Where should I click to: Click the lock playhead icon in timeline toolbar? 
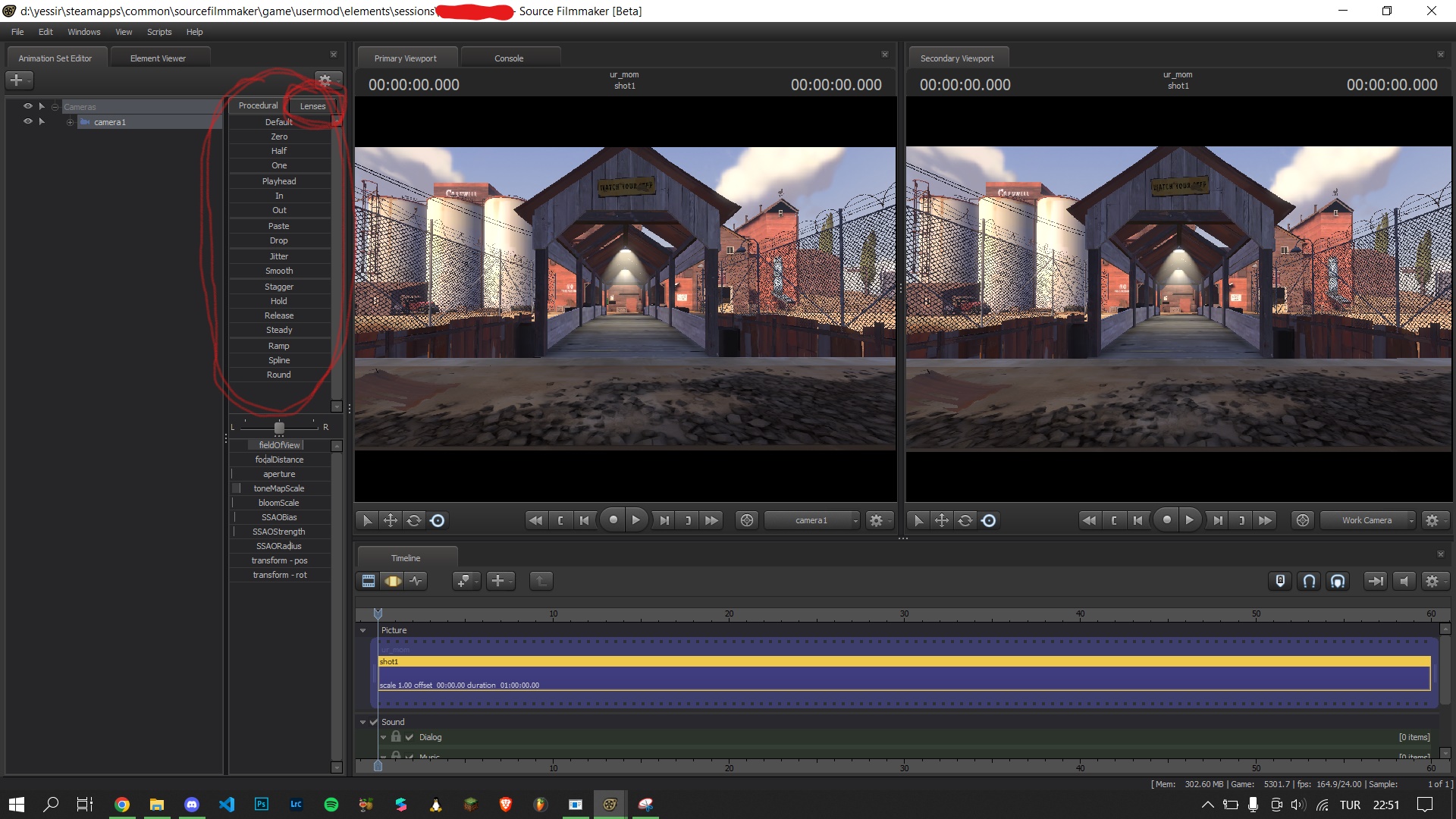1280,581
